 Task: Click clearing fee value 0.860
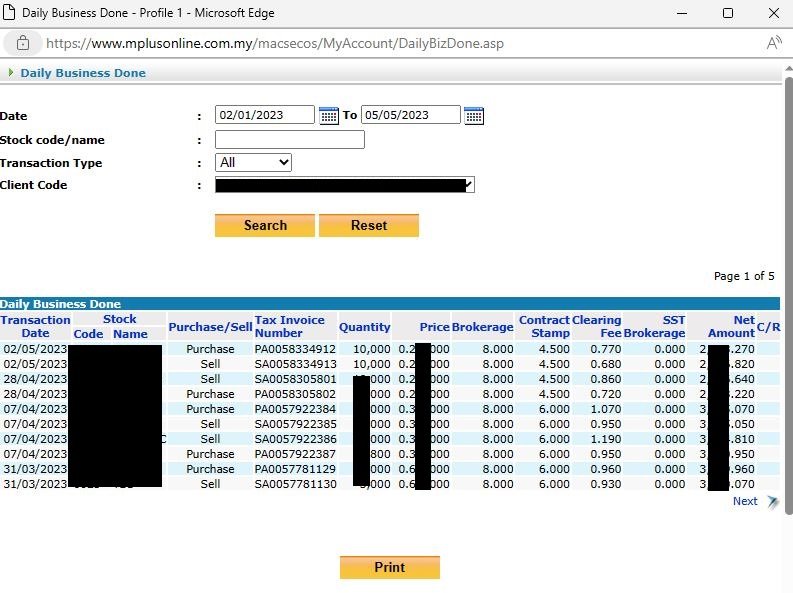tap(605, 379)
